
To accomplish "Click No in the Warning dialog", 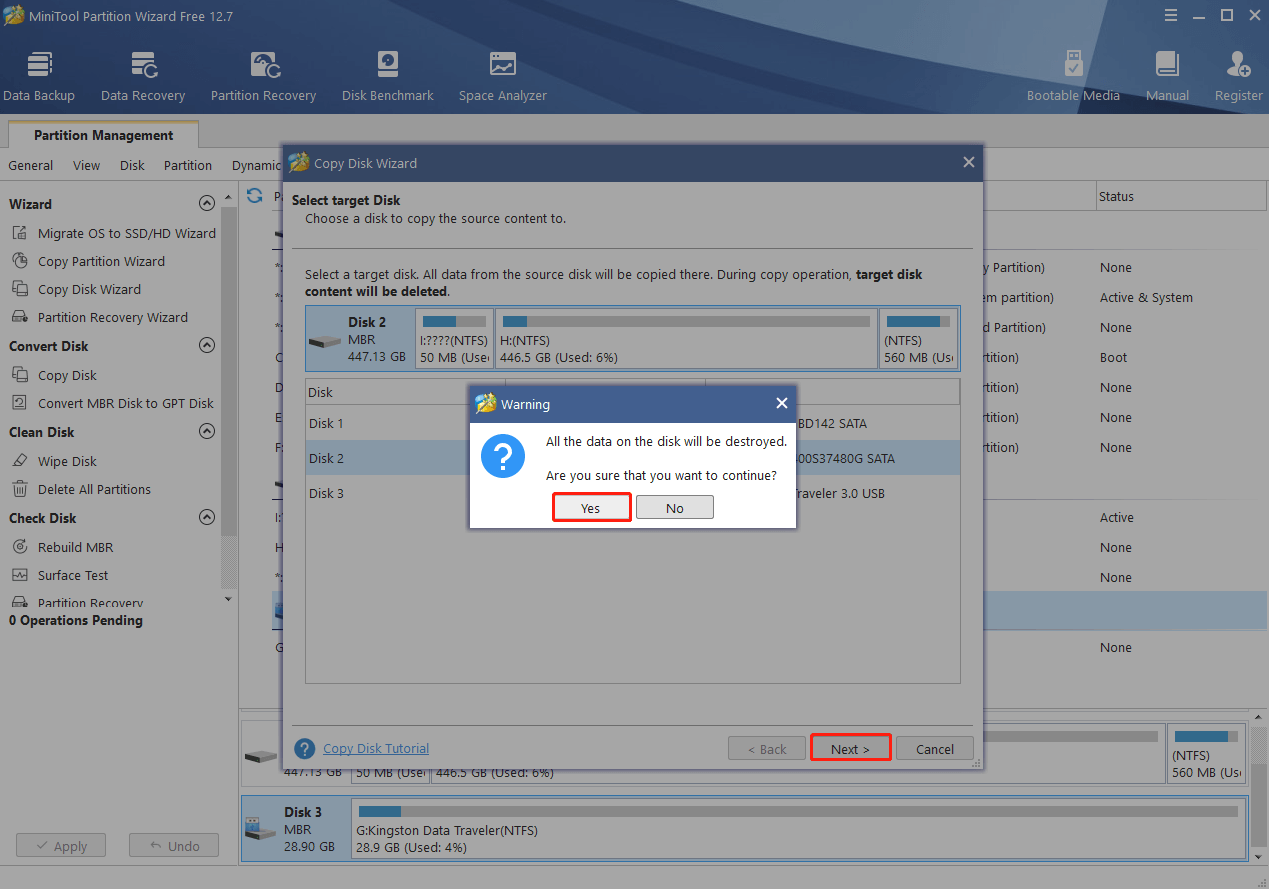I will 675,508.
